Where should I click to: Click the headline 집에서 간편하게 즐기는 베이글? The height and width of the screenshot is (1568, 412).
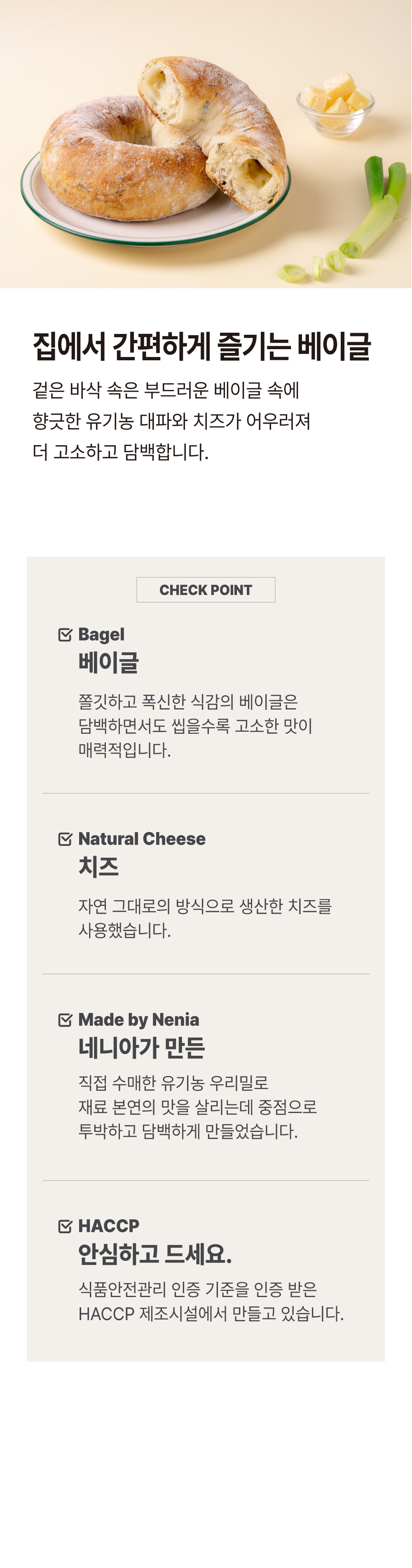tap(202, 346)
